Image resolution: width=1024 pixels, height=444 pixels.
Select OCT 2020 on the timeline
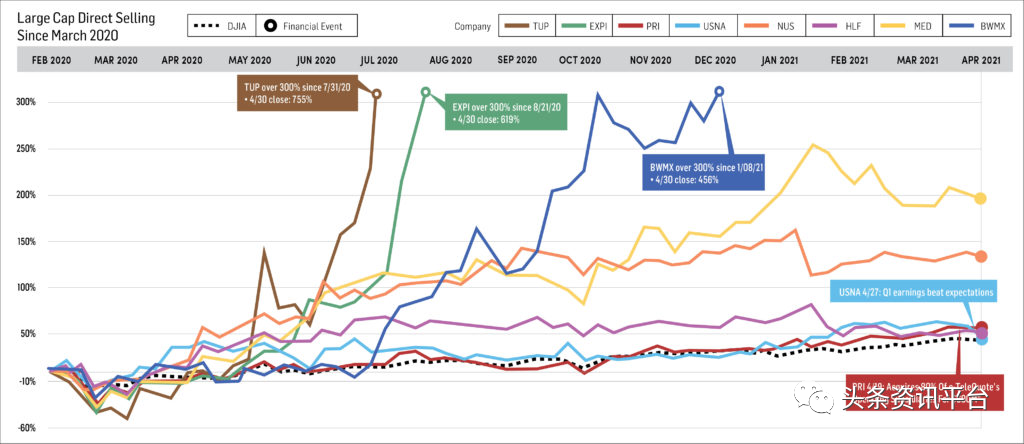[579, 60]
